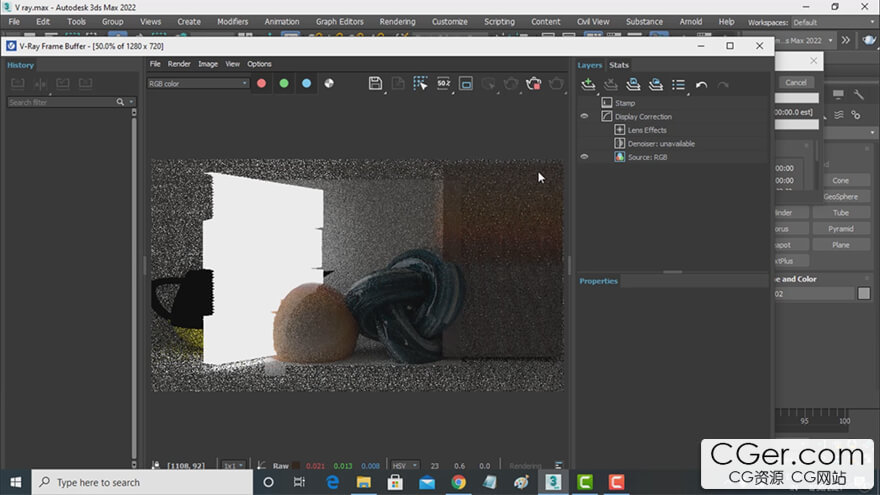The image size is (880, 495).
Task: Click the lock pixel info icon in status bar
Action: pos(156,465)
